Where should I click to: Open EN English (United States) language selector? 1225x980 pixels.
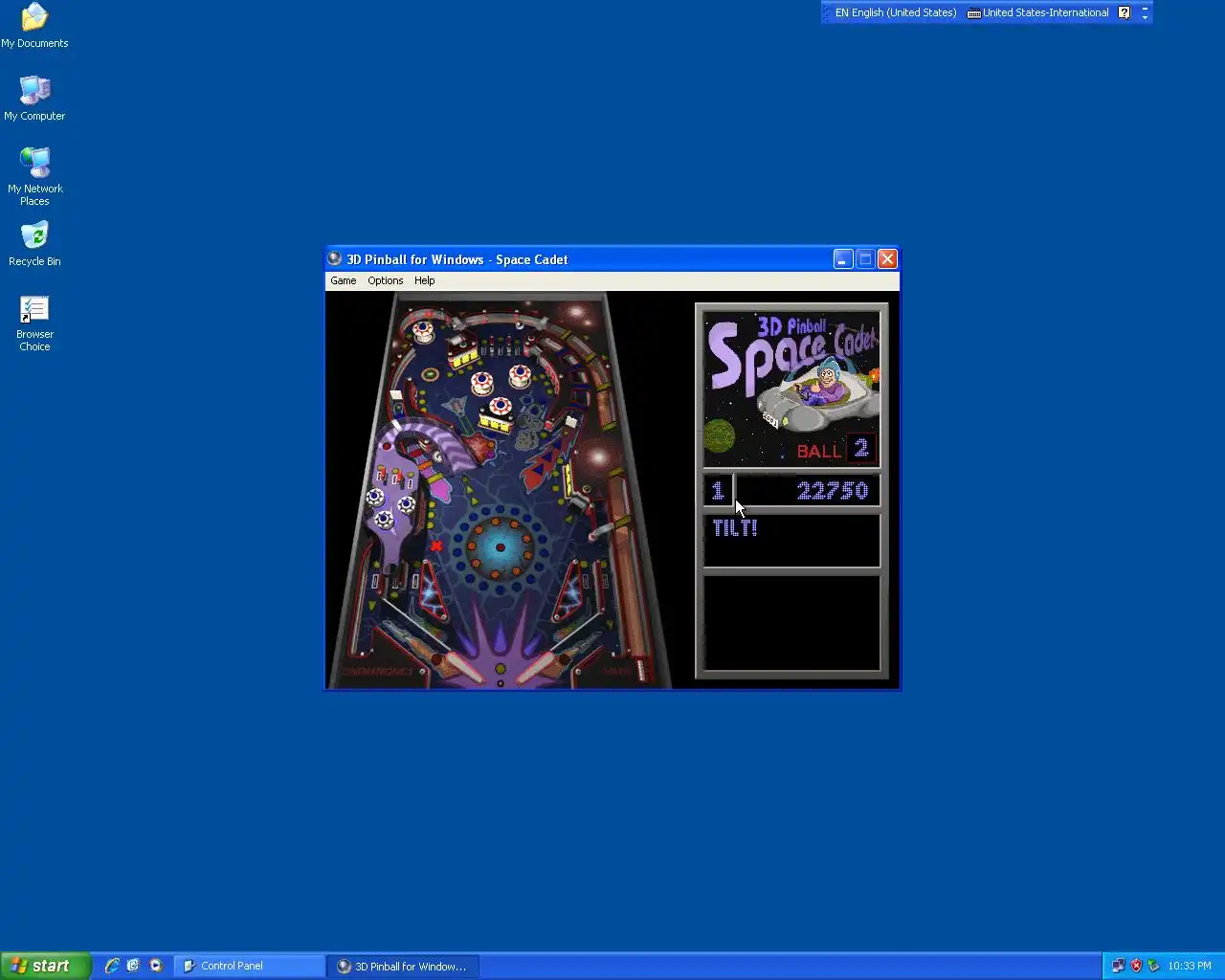pyautogui.click(x=896, y=12)
